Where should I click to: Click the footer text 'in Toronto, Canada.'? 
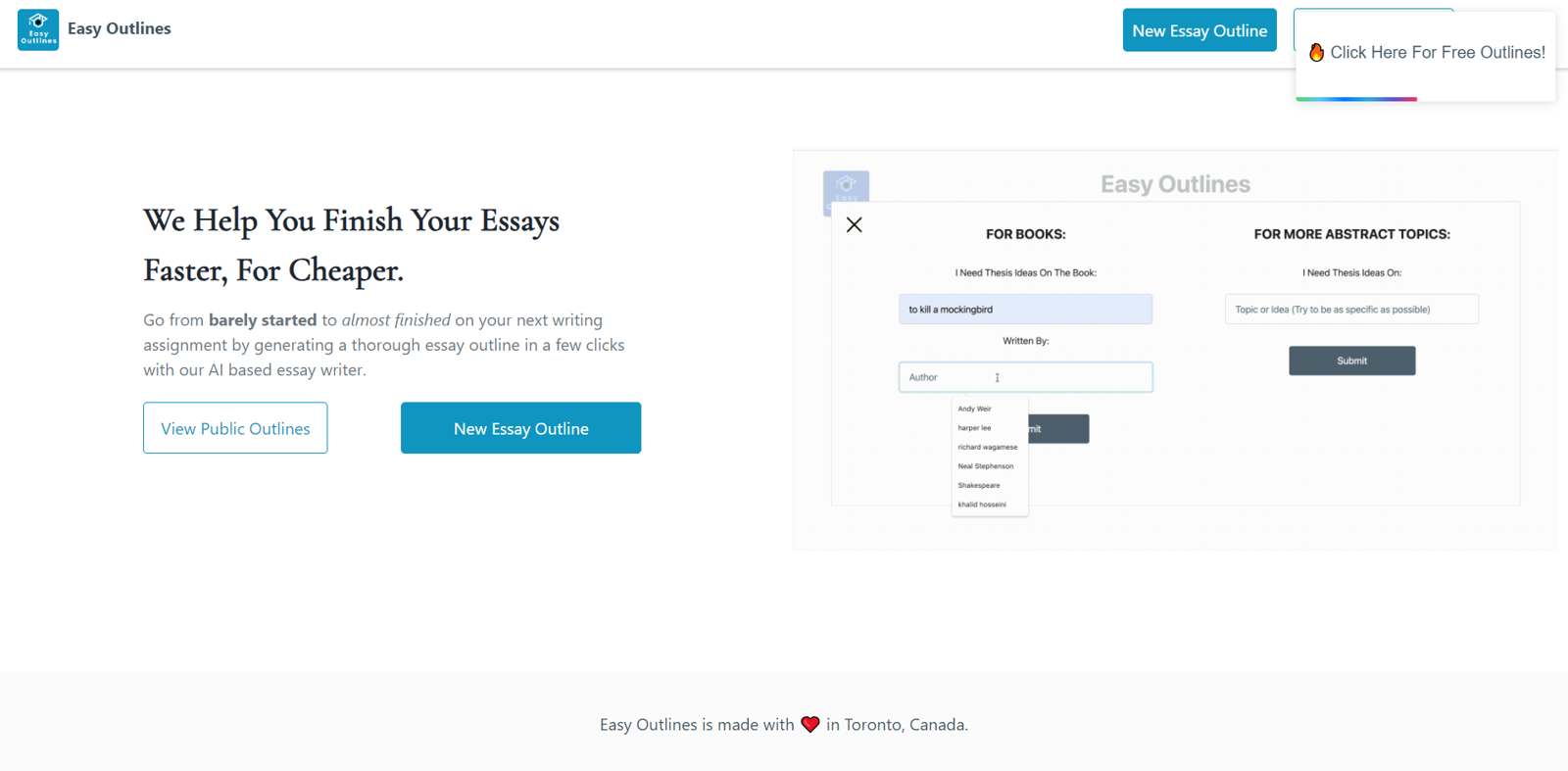coord(897,725)
